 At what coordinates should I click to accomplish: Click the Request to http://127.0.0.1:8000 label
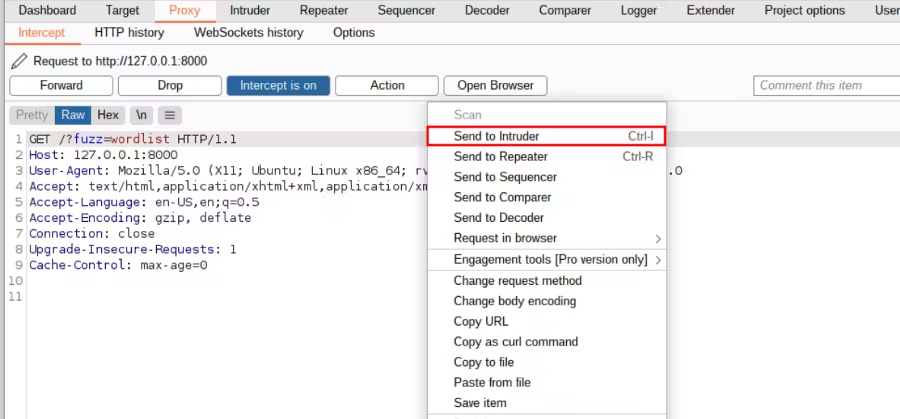coord(120,61)
